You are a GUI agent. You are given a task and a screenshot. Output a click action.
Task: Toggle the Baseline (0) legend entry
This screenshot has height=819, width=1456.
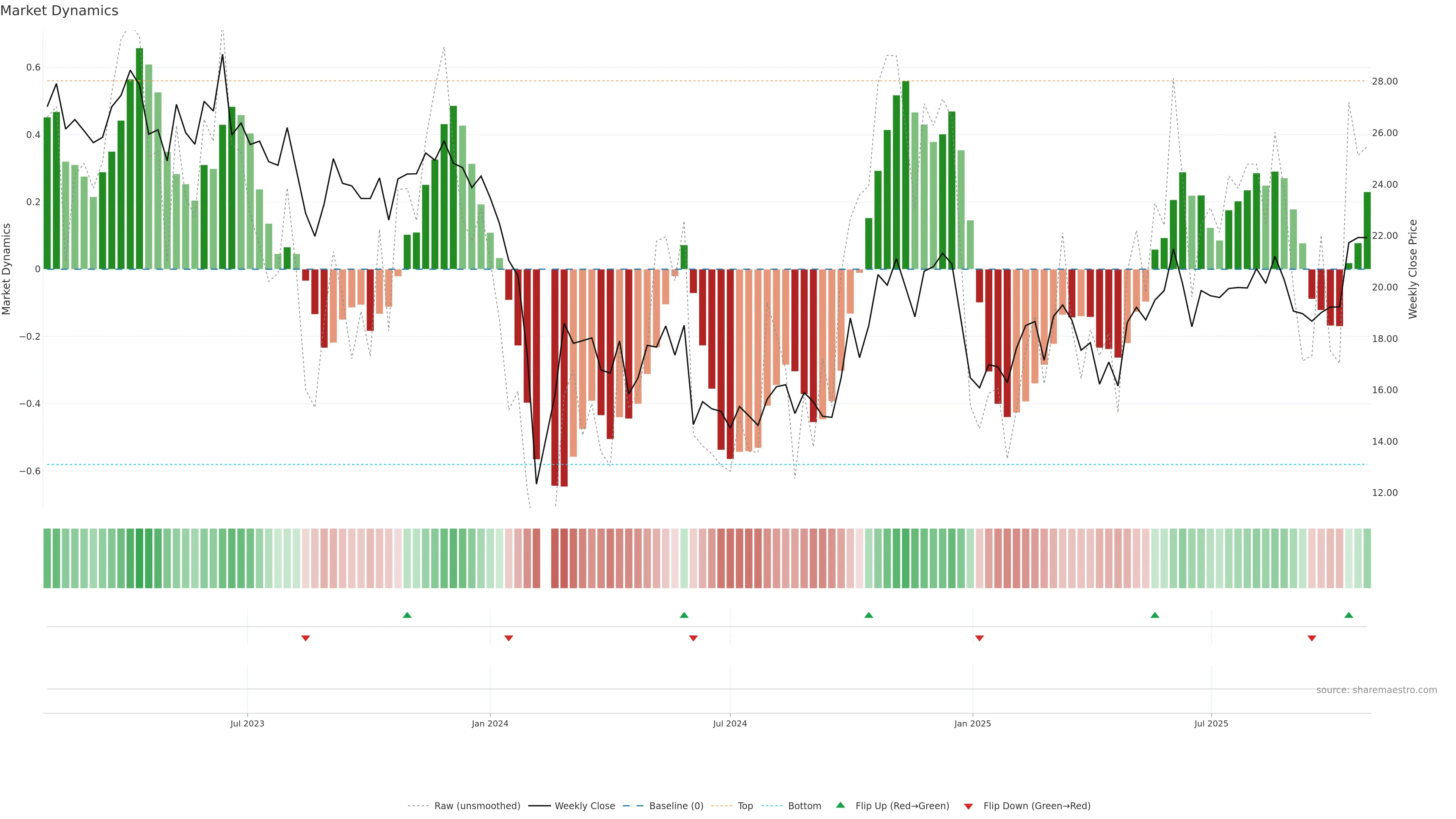(x=676, y=806)
